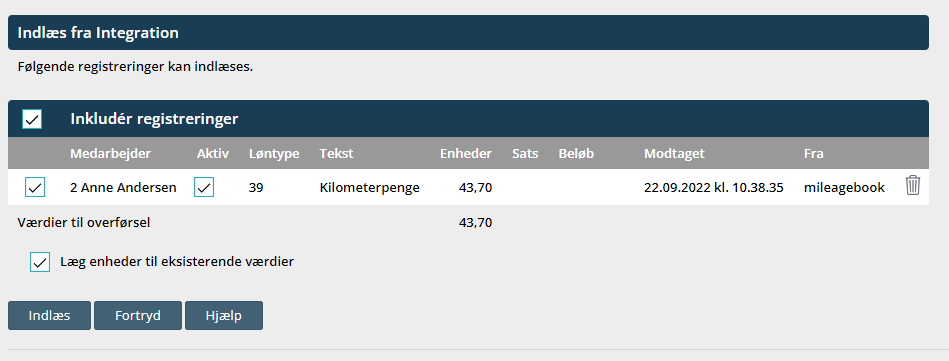Viewport: 949px width, 361px height.
Task: Toggle the Aktiv checkbox in the row
Action: tap(204, 188)
